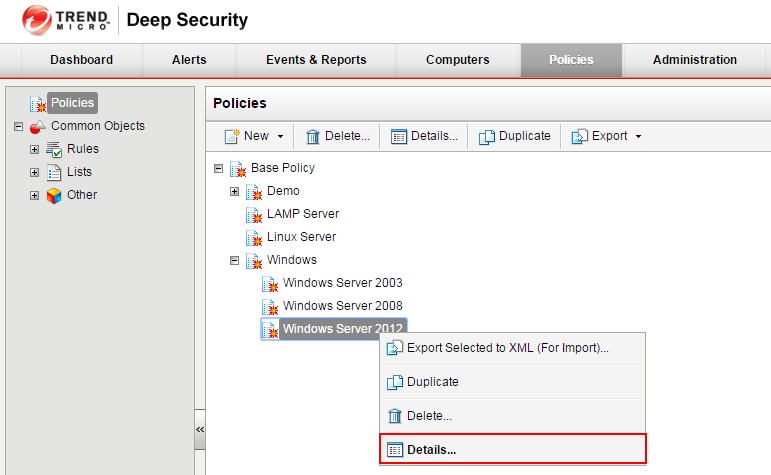Click the toolbar Delete trash icon
This screenshot has width=771, height=475.
pyautogui.click(x=313, y=137)
